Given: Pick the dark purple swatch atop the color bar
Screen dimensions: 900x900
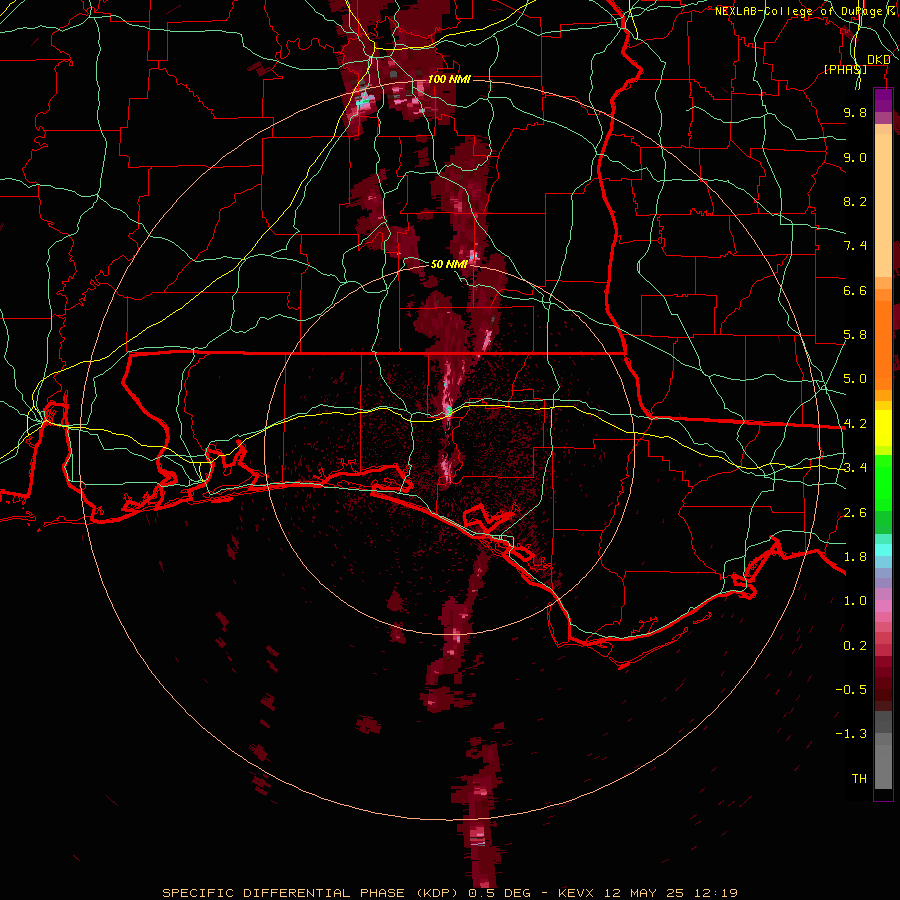Looking at the screenshot, I should click(x=883, y=100).
